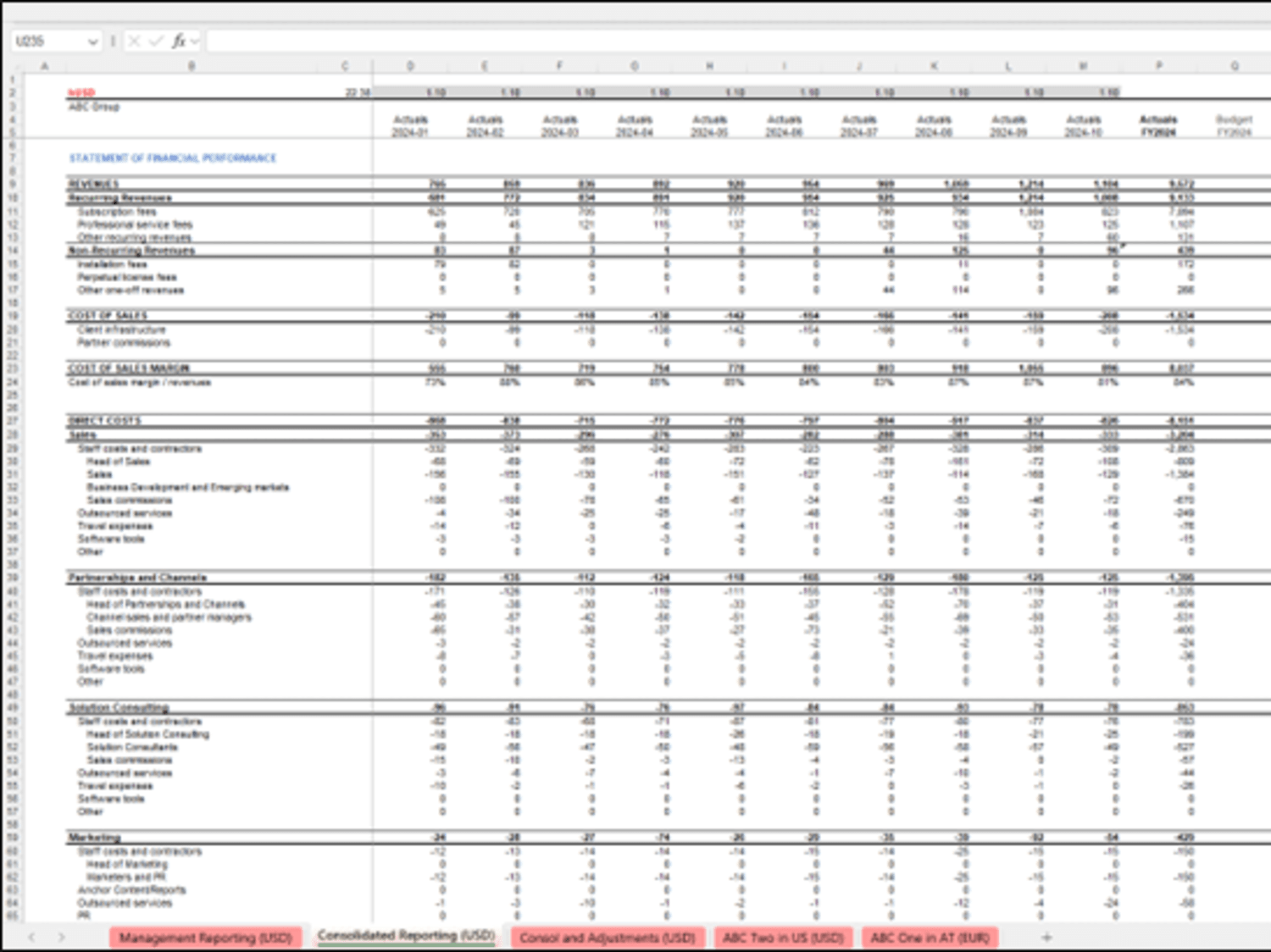Select column P header

point(1159,65)
